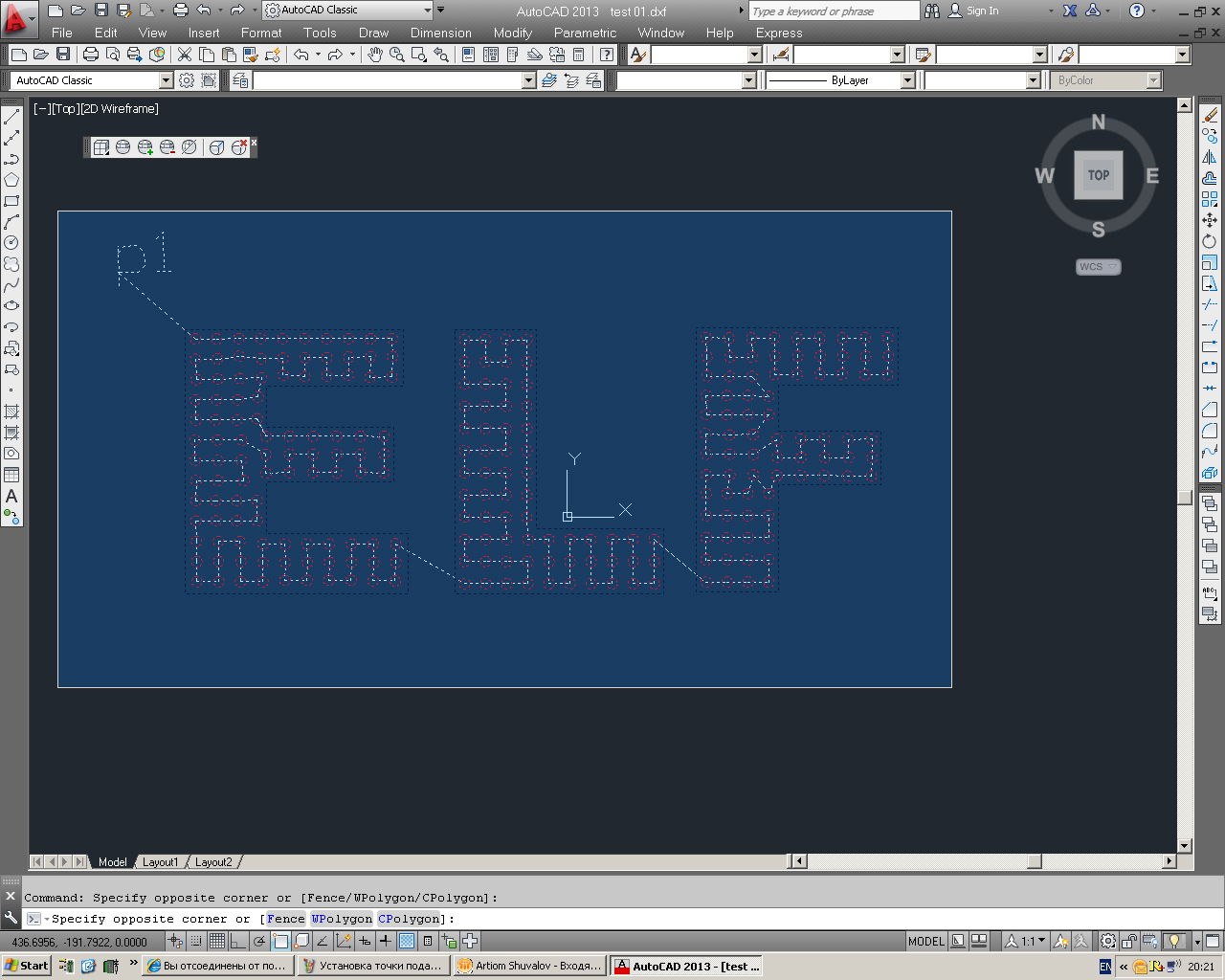Toggle the Lock UI padlock in the status bar
Screen dimensions: 1225x980
[1129, 941]
